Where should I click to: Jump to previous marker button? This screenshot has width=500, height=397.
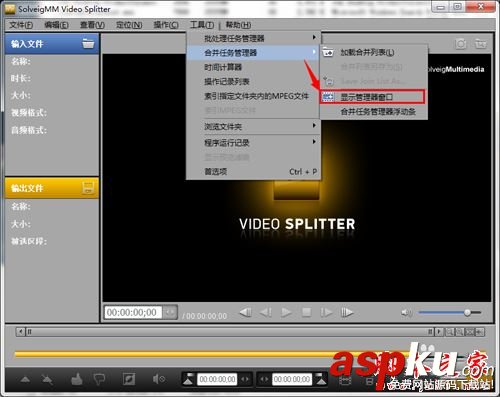pos(246,313)
